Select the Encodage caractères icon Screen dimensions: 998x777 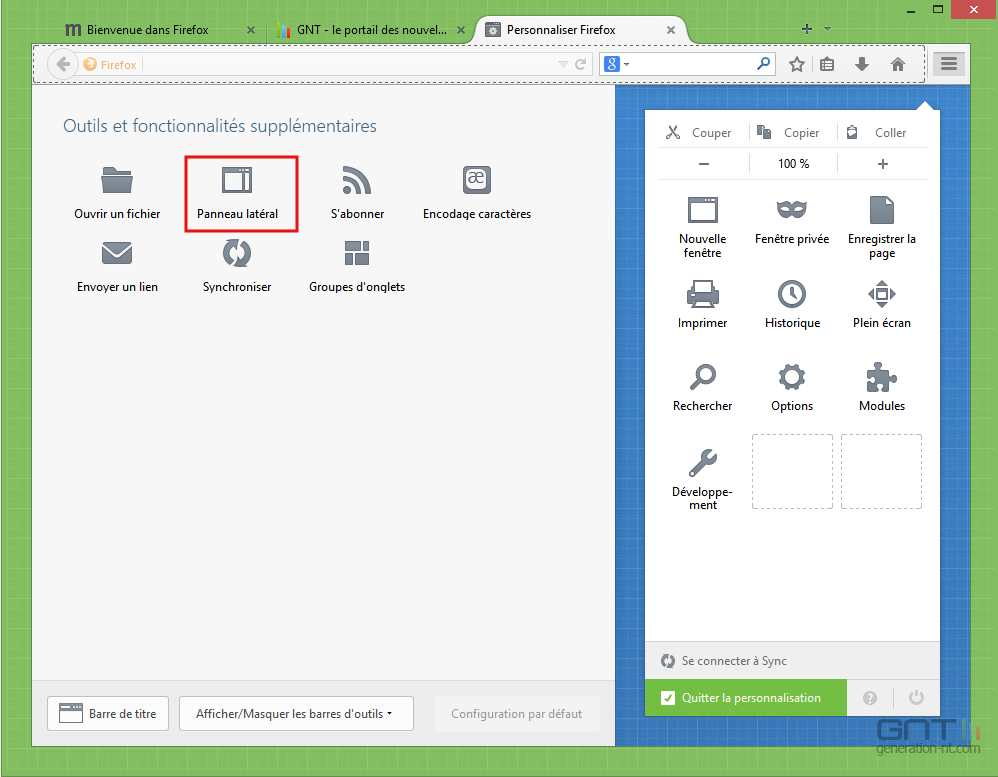pos(477,180)
